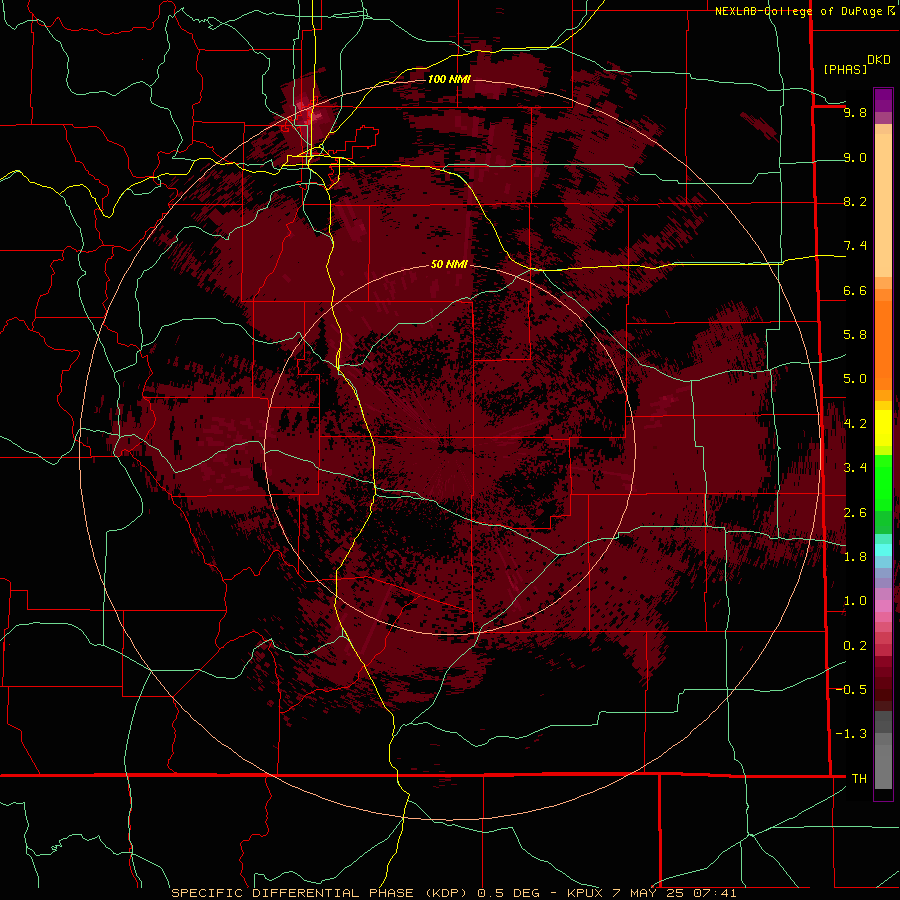Click the 7.4 scale value

coord(855,246)
